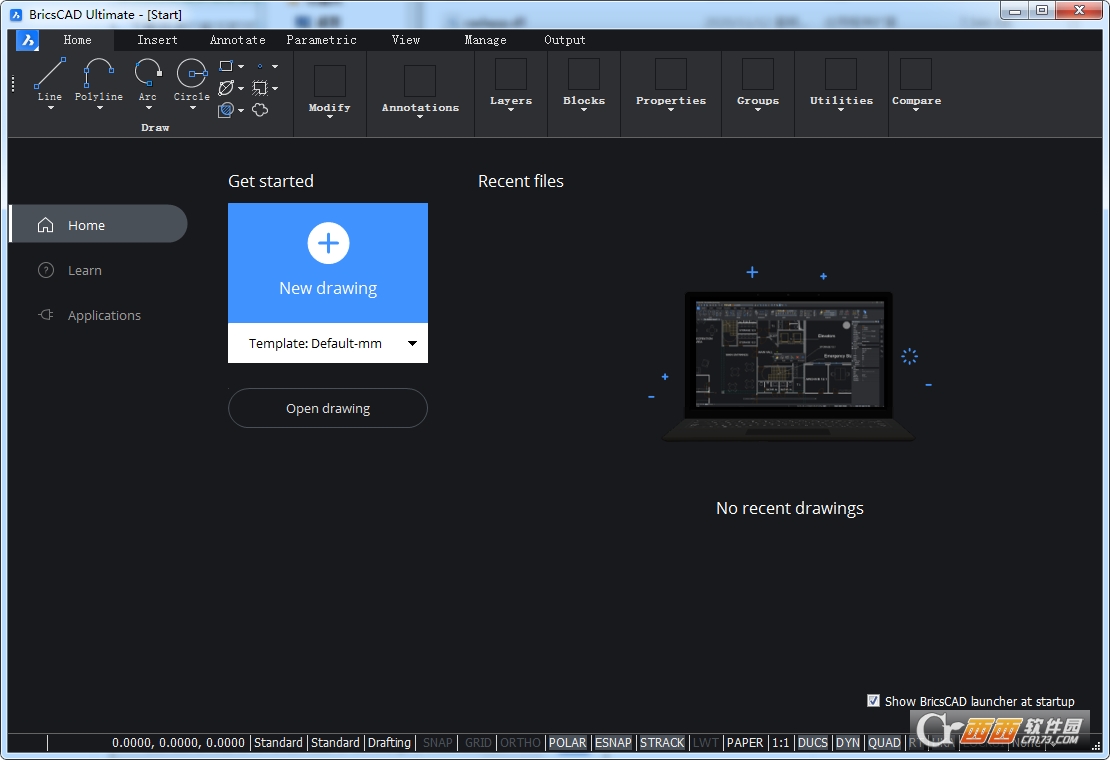Select the Ellipse draw tool icon
Image resolution: width=1110 pixels, height=760 pixels.
226,88
